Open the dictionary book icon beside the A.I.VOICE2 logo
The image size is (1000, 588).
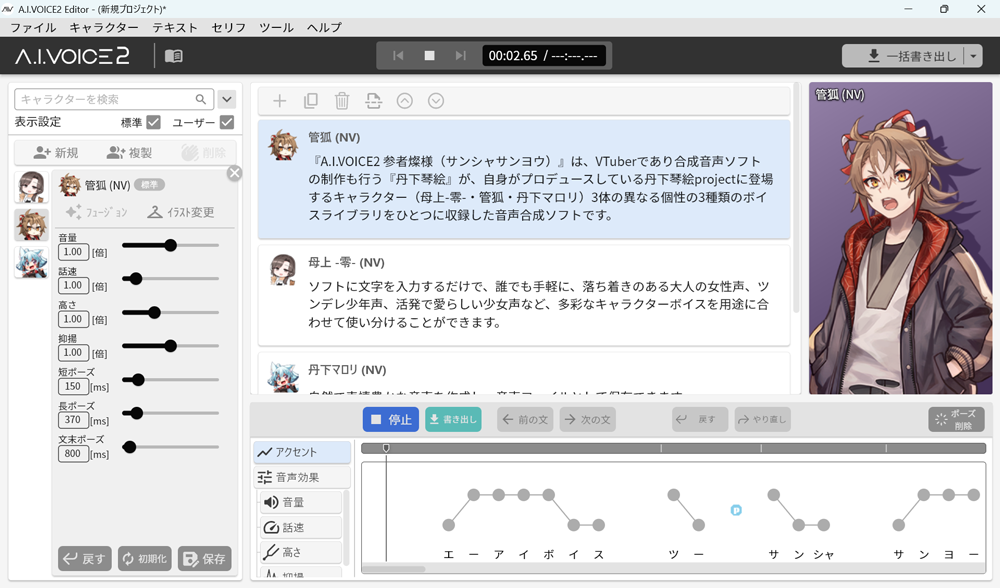(172, 57)
